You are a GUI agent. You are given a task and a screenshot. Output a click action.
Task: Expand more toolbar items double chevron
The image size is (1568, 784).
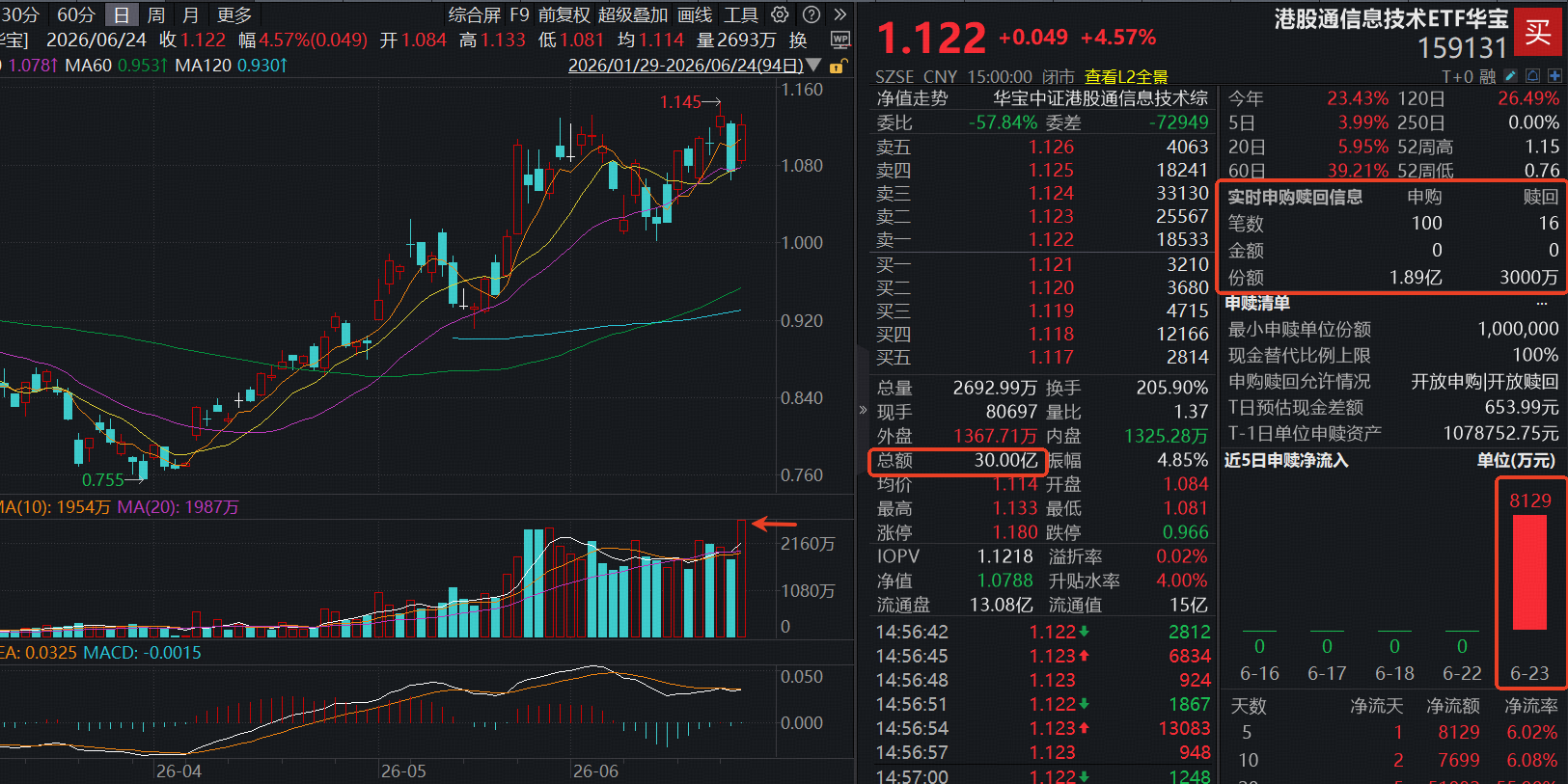pyautogui.click(x=840, y=14)
